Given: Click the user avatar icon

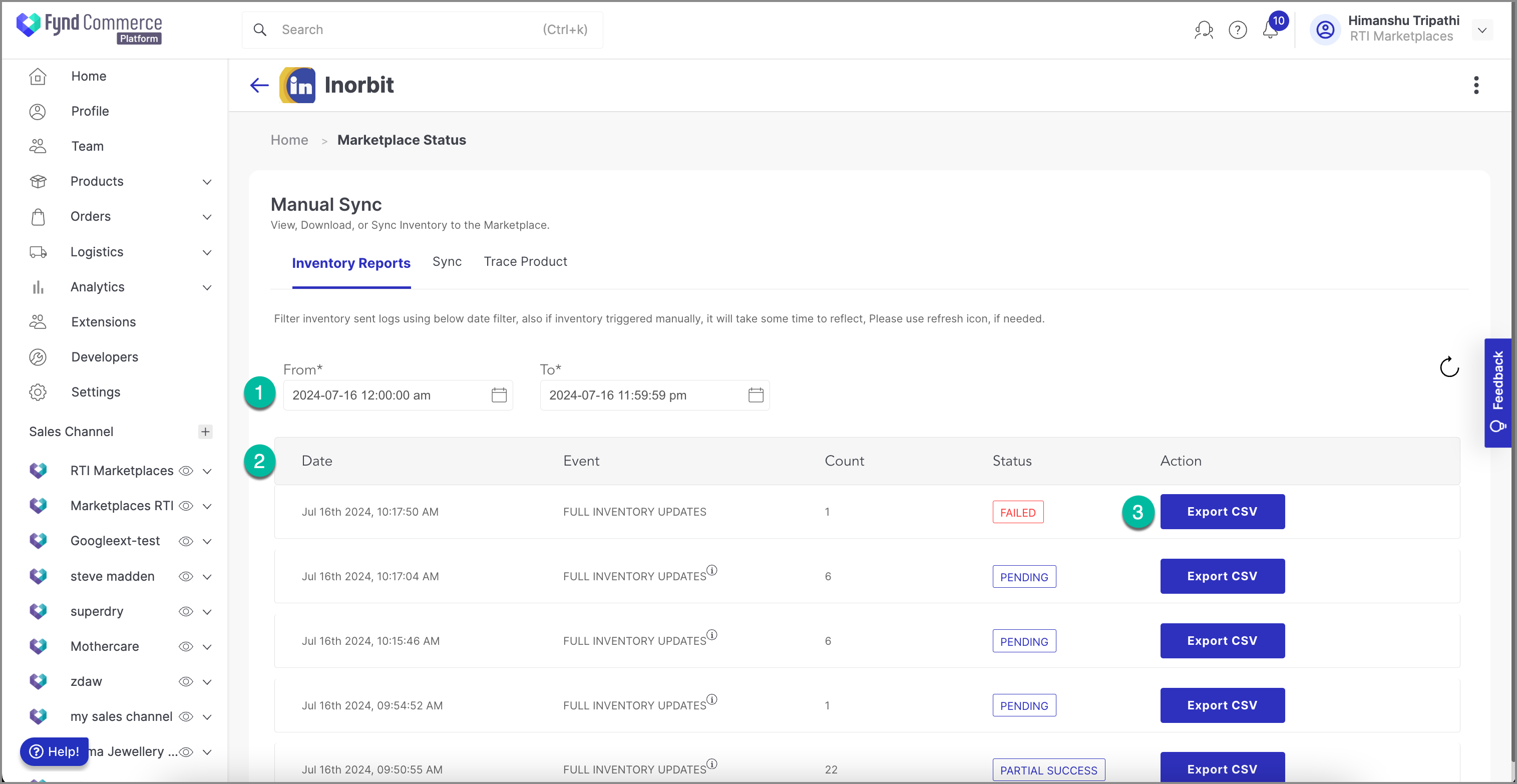Looking at the screenshot, I should pos(1325,30).
